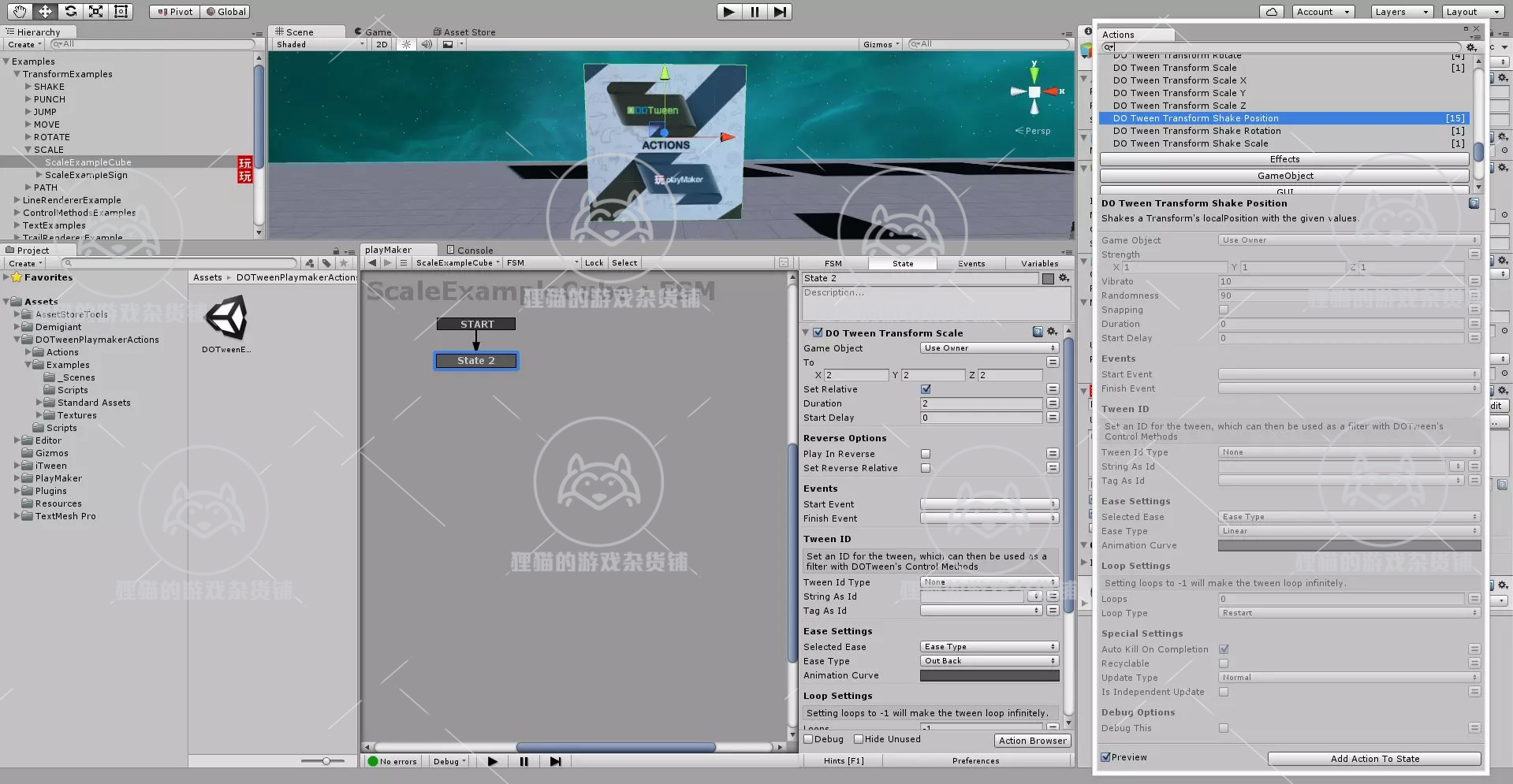The height and width of the screenshot is (784, 1513).
Task: Expand the SHAKE hierarchy node
Action: [28, 87]
